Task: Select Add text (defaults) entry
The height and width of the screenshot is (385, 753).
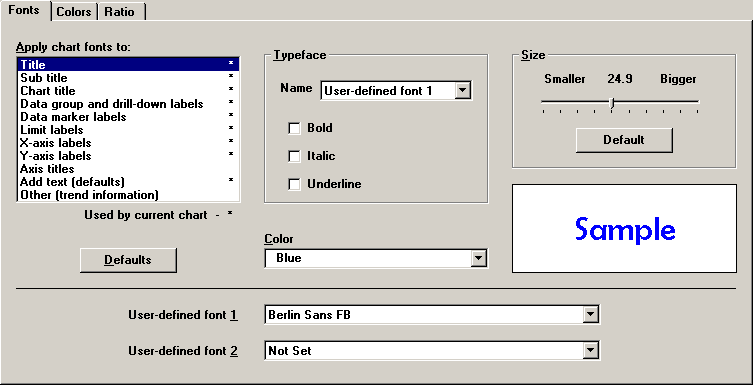Action: coord(128,181)
